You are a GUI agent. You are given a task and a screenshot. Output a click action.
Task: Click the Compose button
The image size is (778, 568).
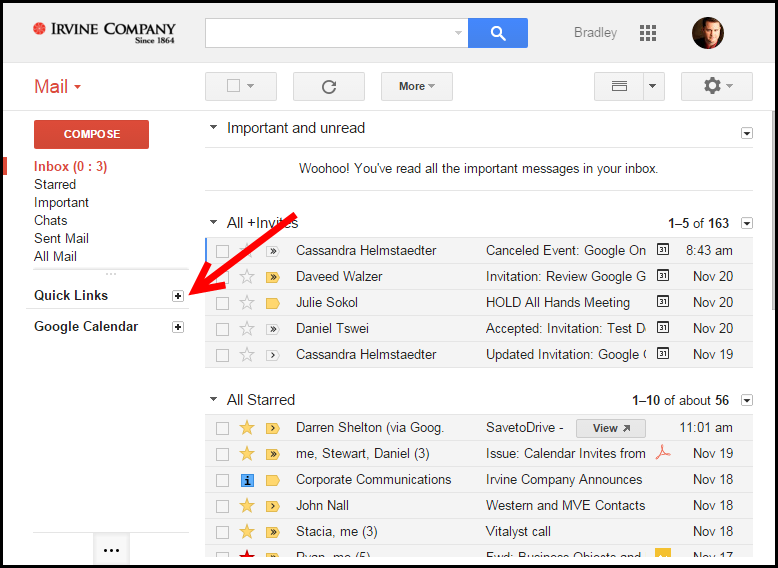[x=91, y=134]
